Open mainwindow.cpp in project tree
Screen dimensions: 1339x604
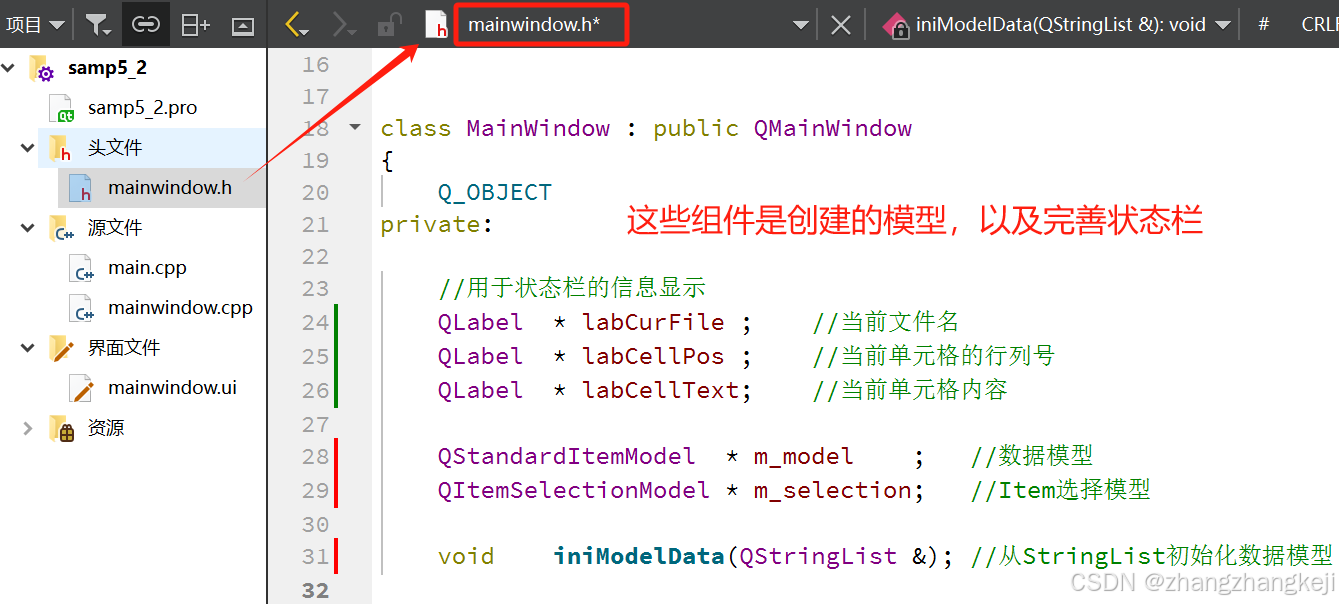pyautogui.click(x=180, y=308)
